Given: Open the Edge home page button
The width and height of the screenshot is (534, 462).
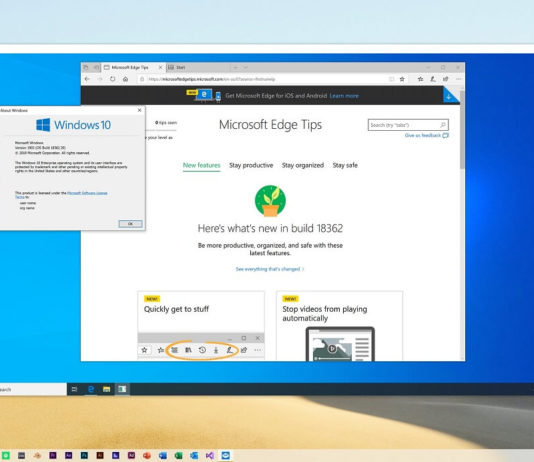Looking at the screenshot, I should click(125, 79).
